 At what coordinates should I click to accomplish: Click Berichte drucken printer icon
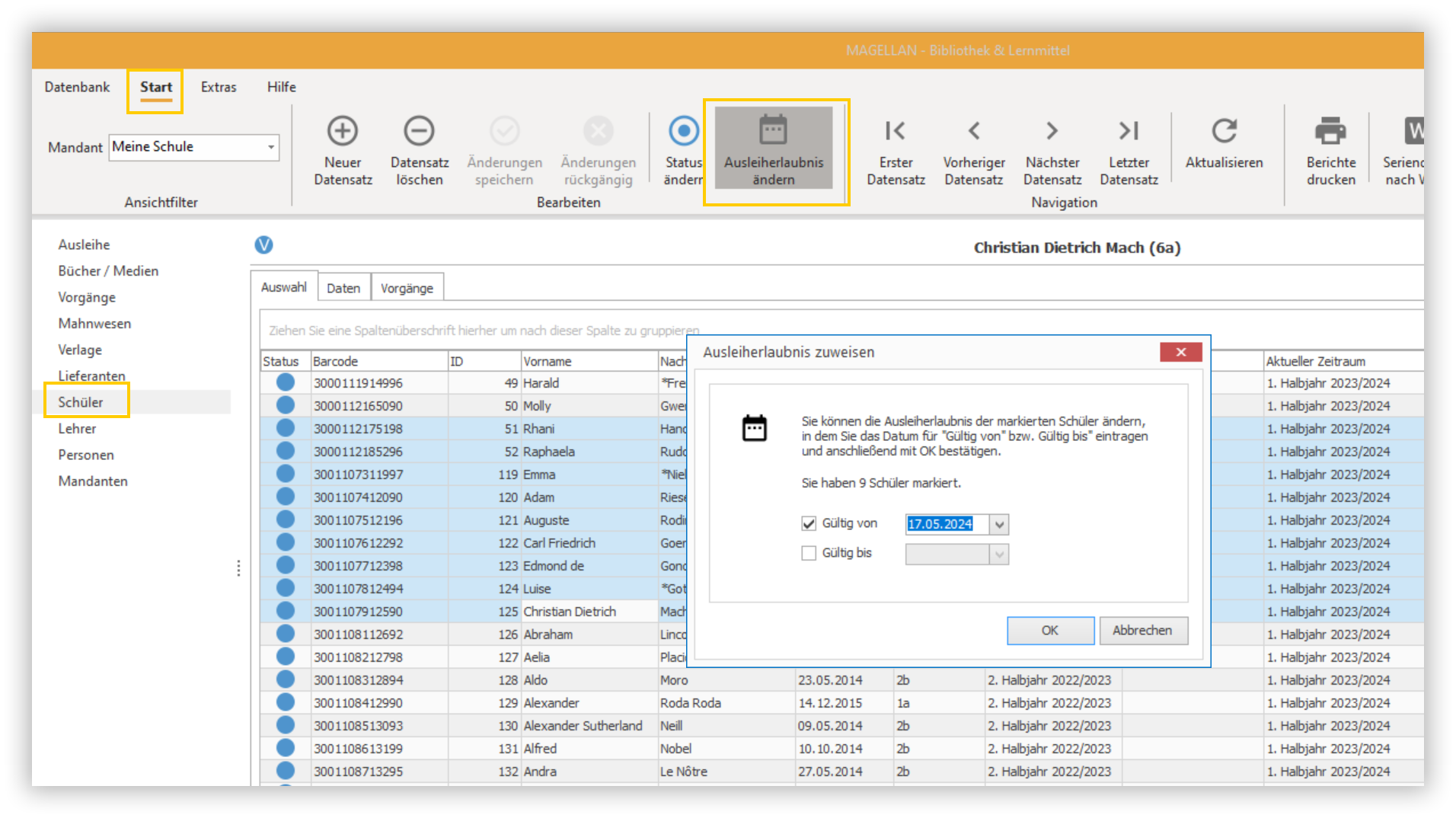pyautogui.click(x=1330, y=131)
